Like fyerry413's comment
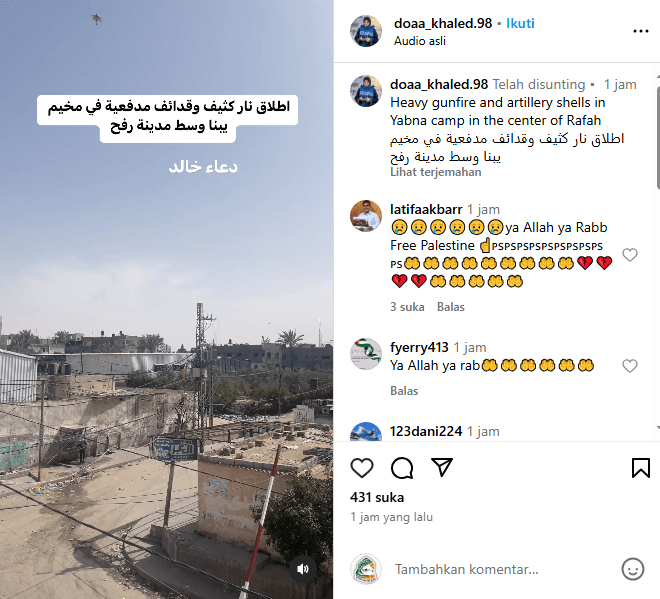Image resolution: width=660 pixels, height=599 pixels. pyautogui.click(x=630, y=366)
